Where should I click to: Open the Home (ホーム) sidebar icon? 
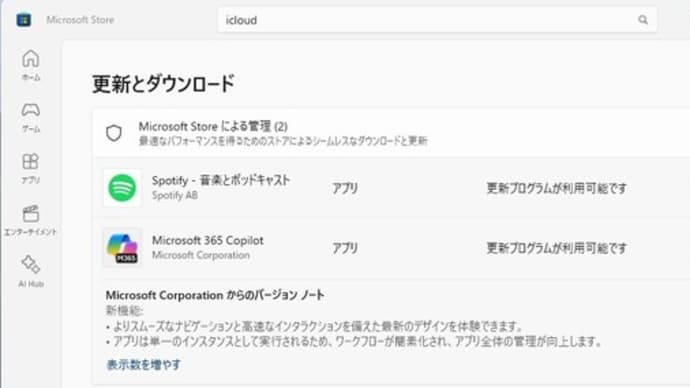(30, 65)
